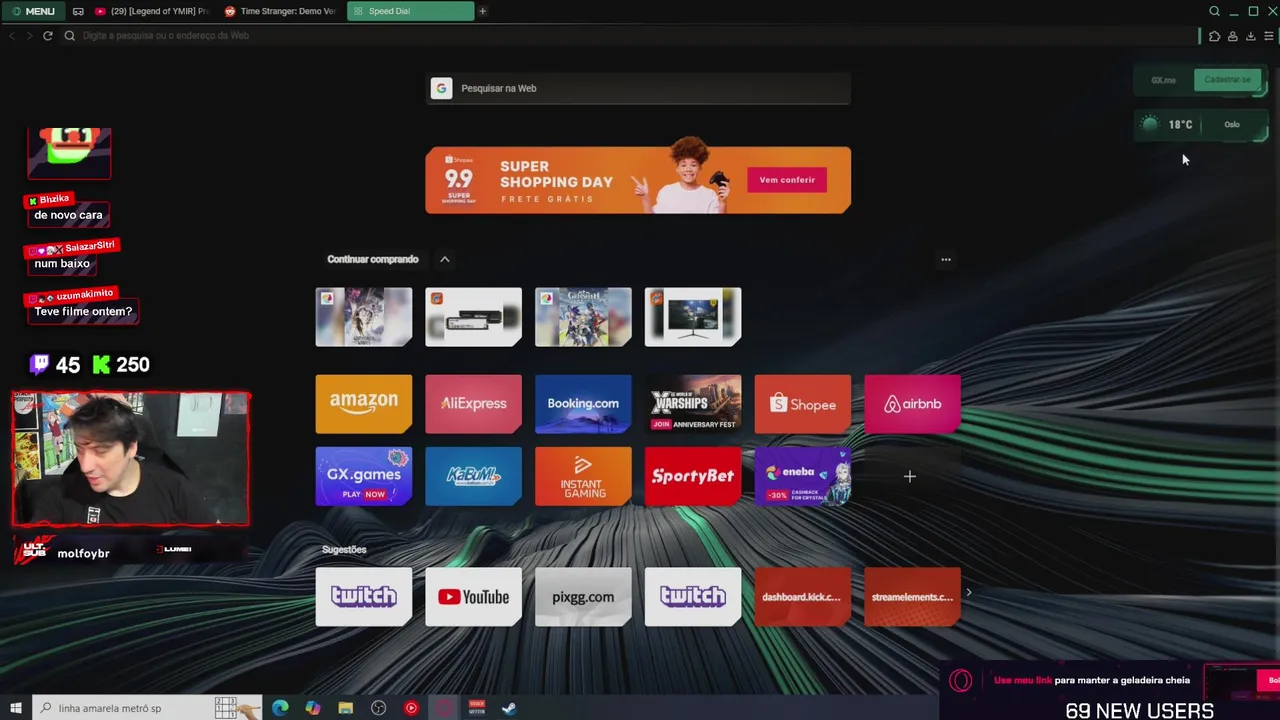
Task: Open the airbnb speed dial tile
Action: click(x=912, y=404)
